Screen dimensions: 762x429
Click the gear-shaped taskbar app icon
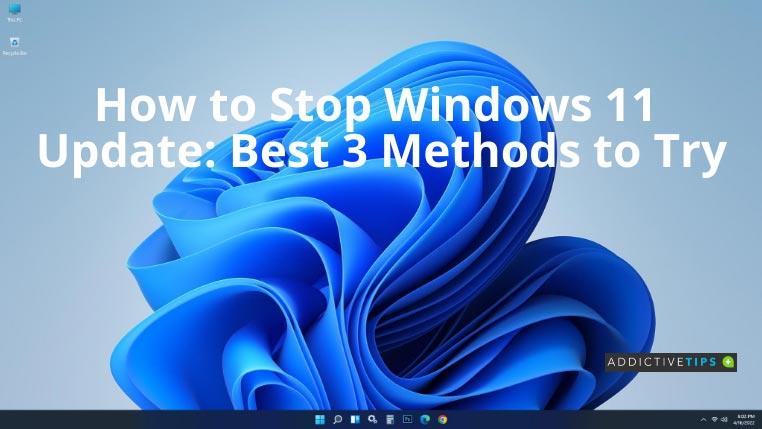click(372, 419)
